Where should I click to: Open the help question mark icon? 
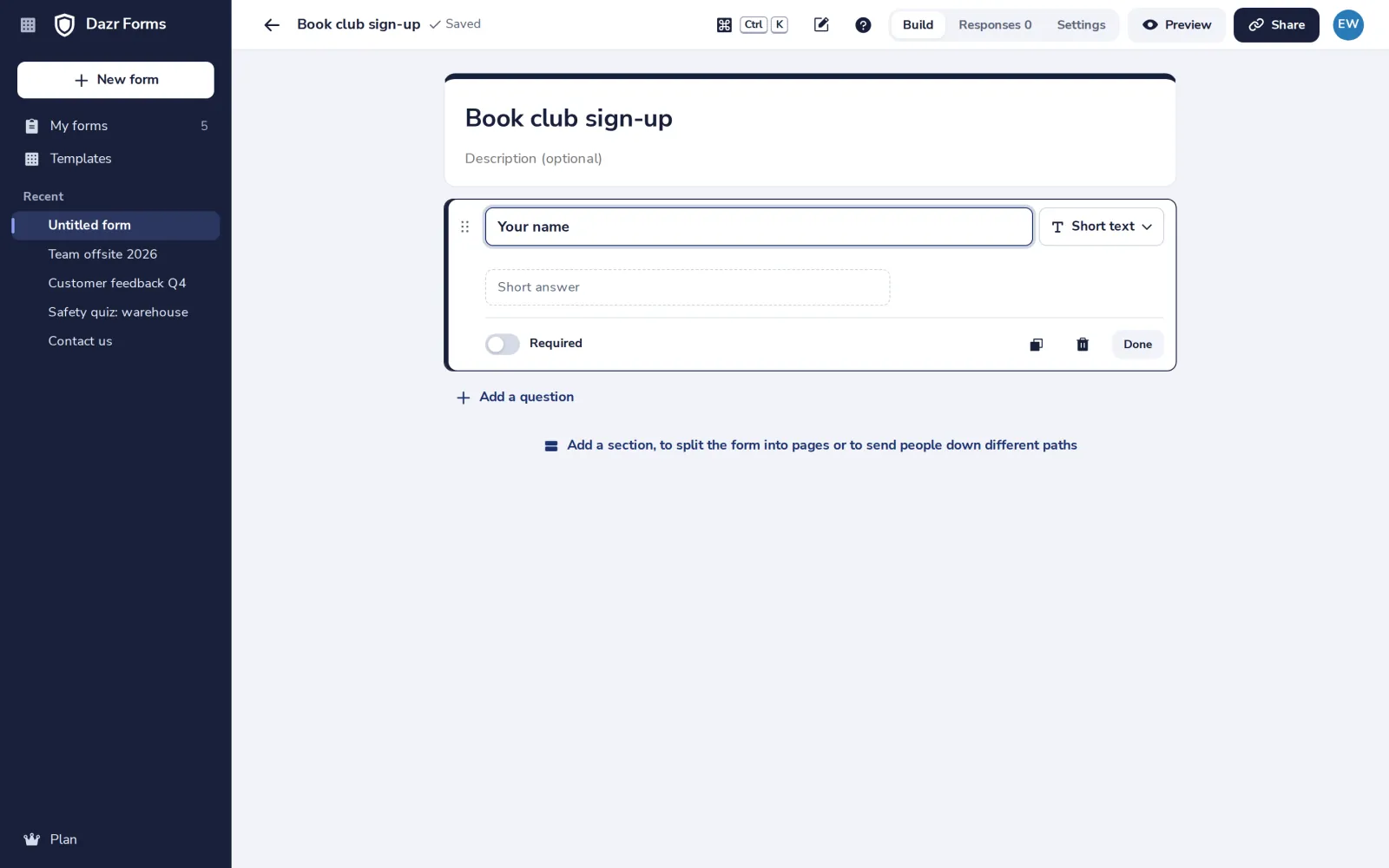click(x=863, y=25)
